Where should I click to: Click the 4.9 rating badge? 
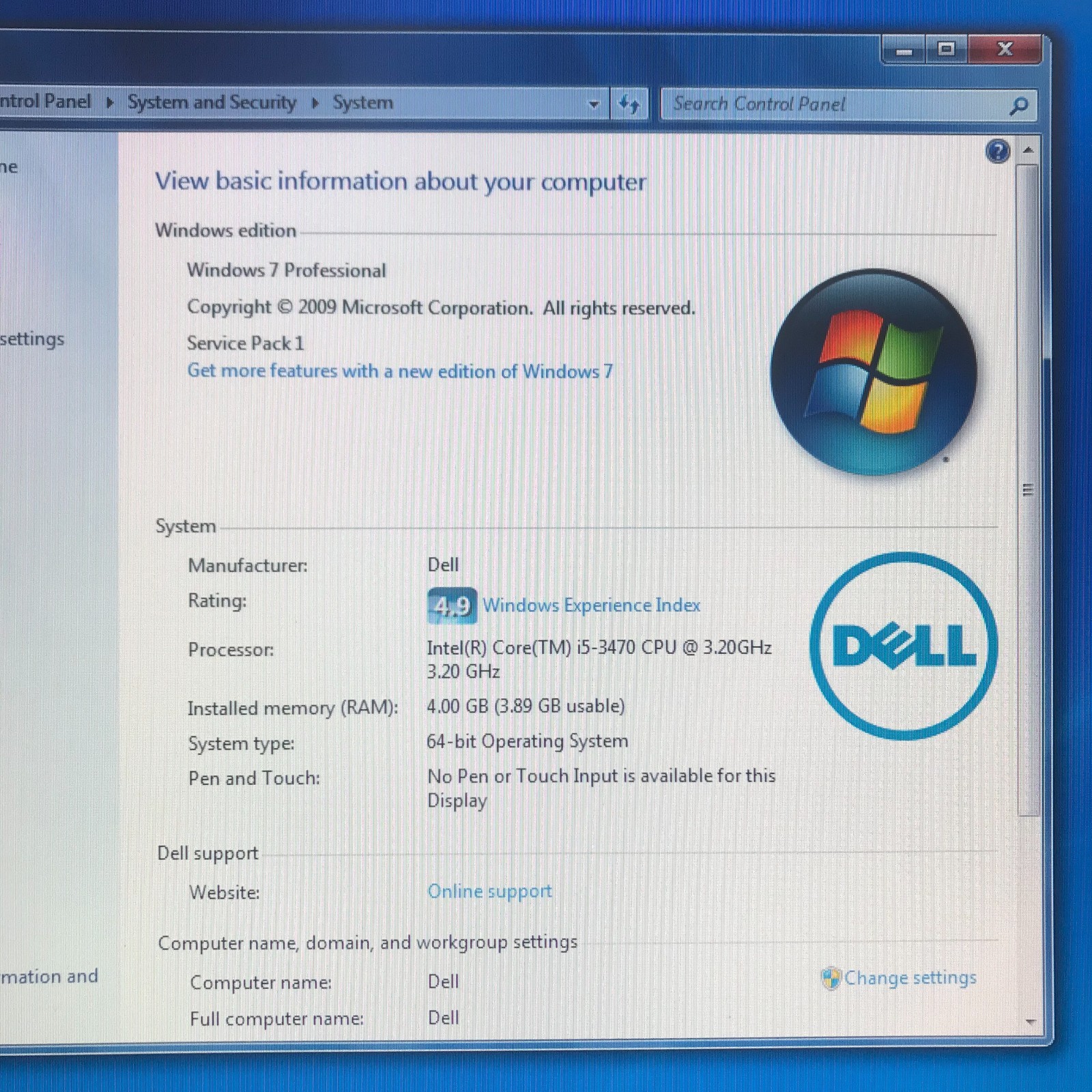coord(452,605)
